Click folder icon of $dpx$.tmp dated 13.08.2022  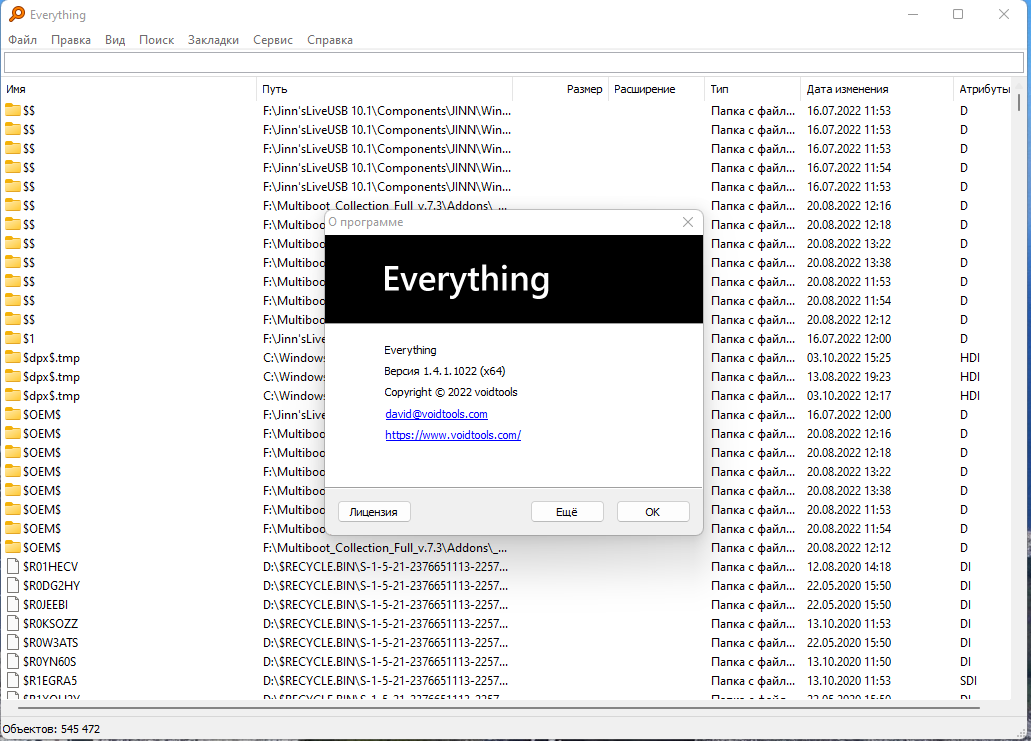13,377
